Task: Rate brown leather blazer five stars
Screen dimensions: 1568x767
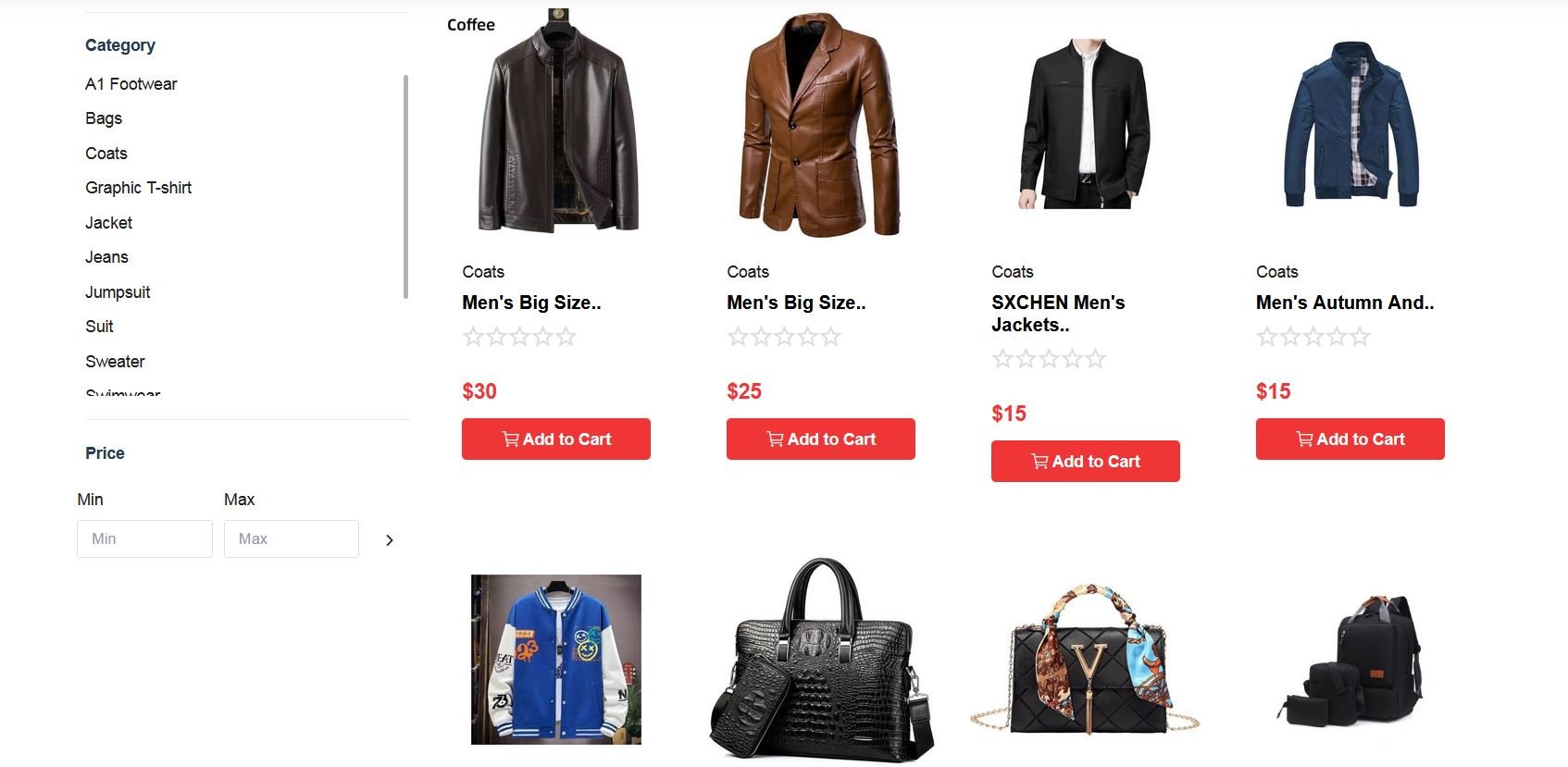Action: pyautogui.click(x=831, y=337)
